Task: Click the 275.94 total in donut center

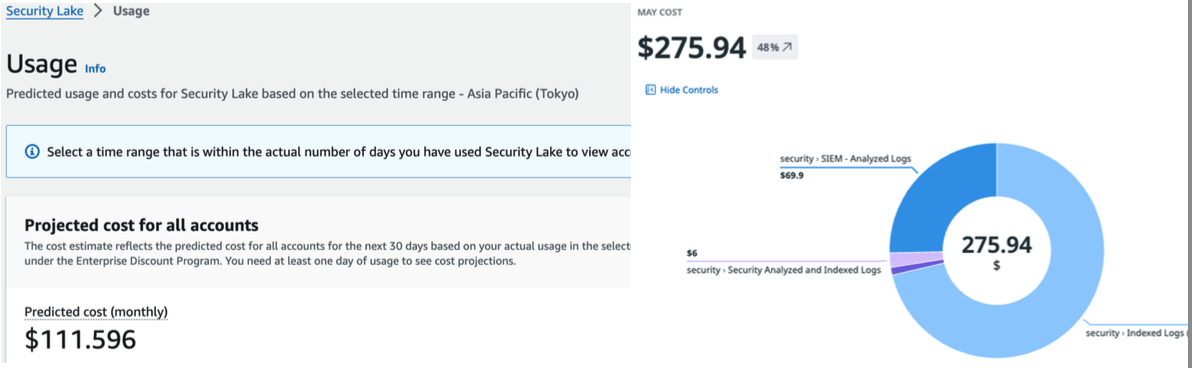Action: [997, 245]
